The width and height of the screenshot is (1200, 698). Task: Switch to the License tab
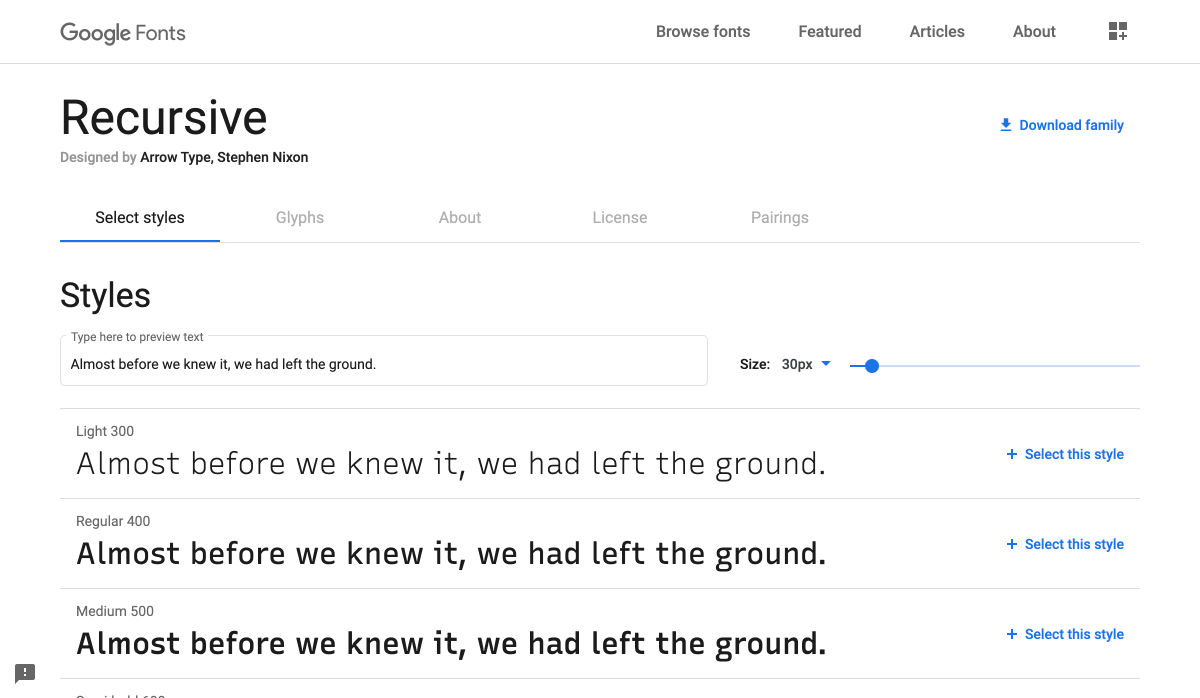[x=620, y=217]
